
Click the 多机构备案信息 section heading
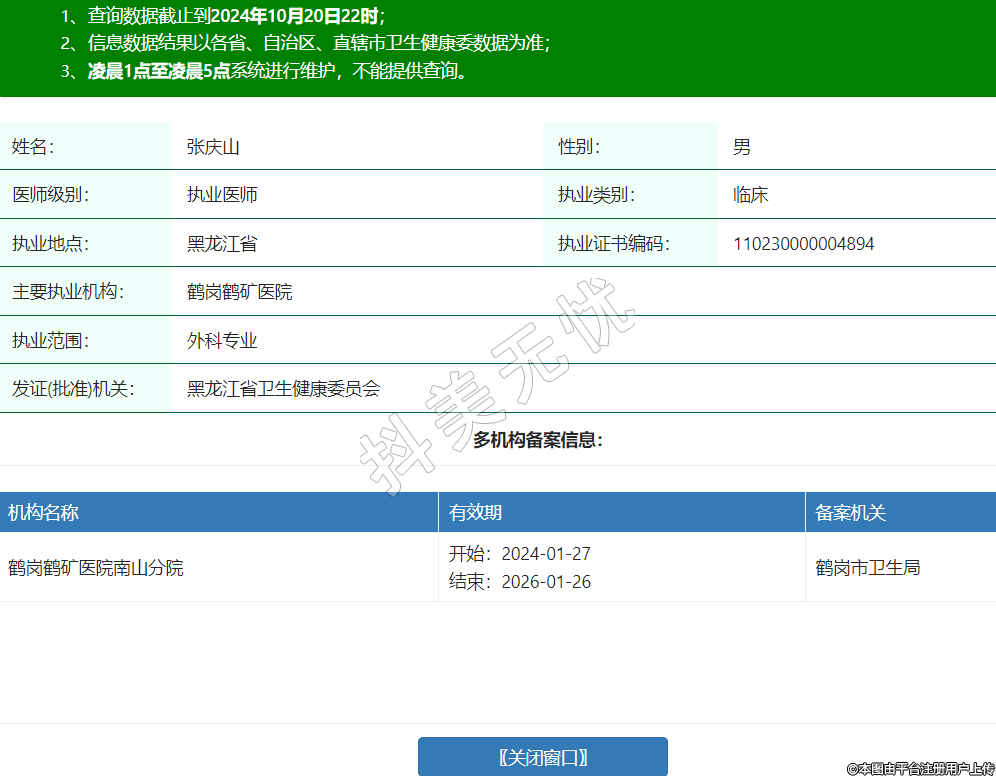click(x=538, y=440)
